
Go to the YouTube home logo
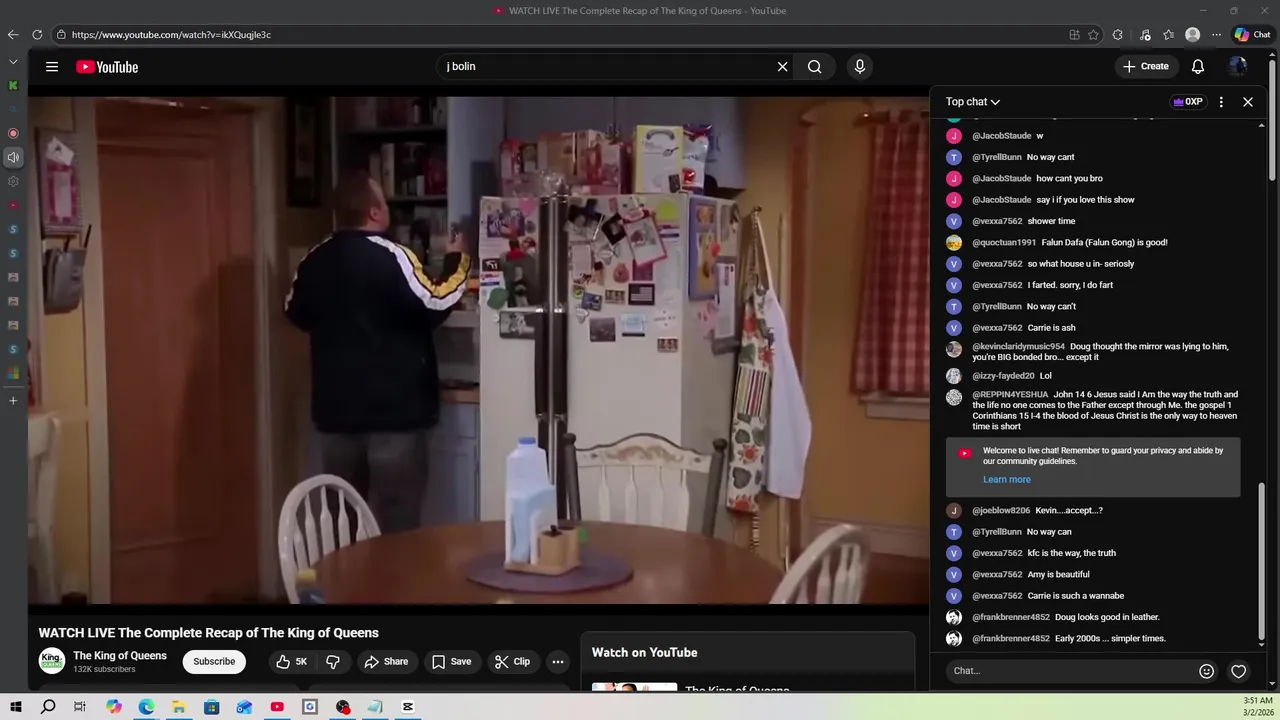[x=107, y=67]
